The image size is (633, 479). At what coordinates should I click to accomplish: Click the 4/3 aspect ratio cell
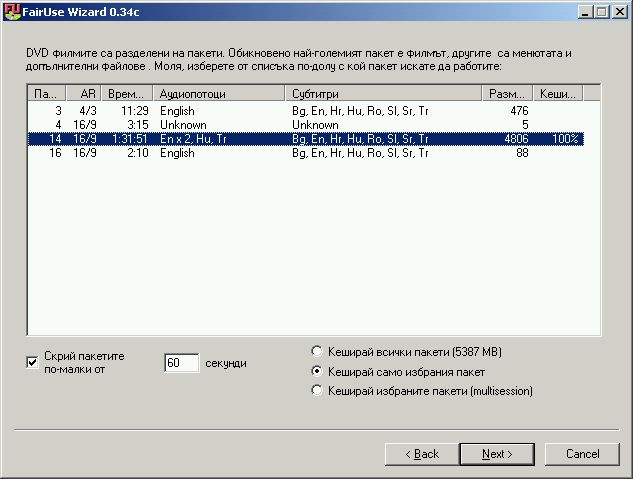coord(88,111)
